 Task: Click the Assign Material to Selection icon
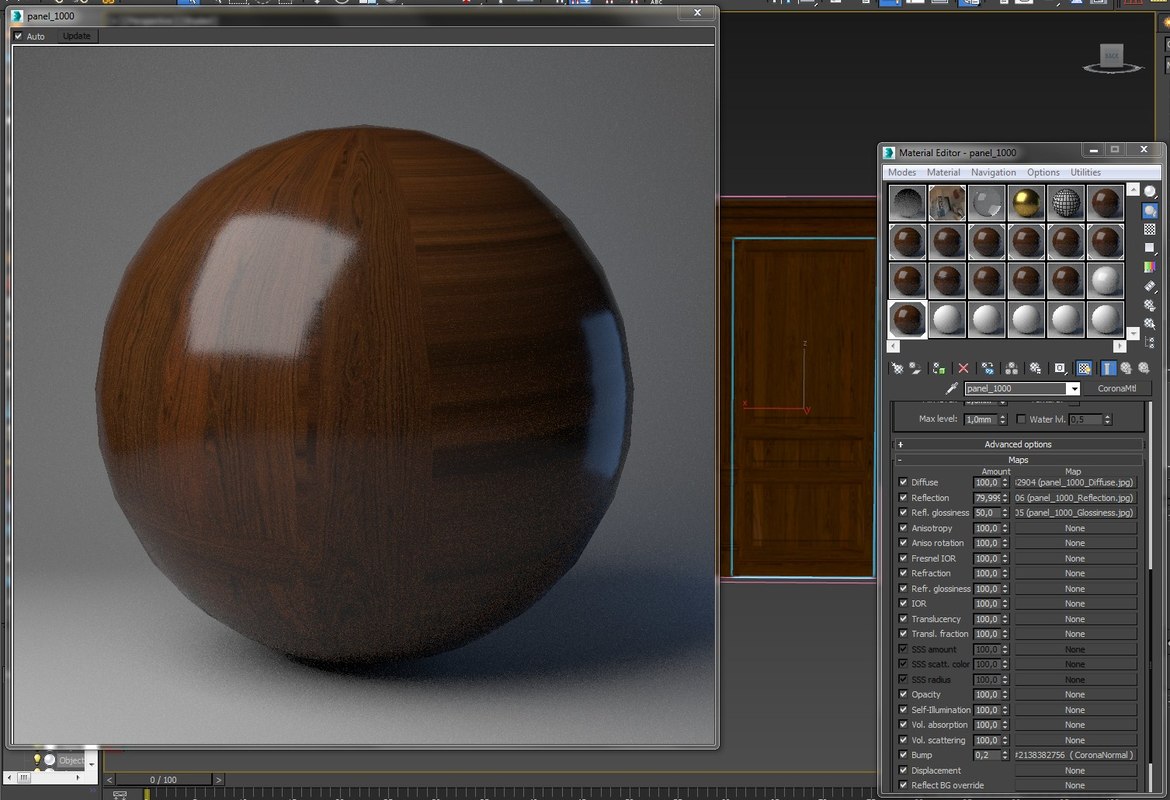click(937, 369)
